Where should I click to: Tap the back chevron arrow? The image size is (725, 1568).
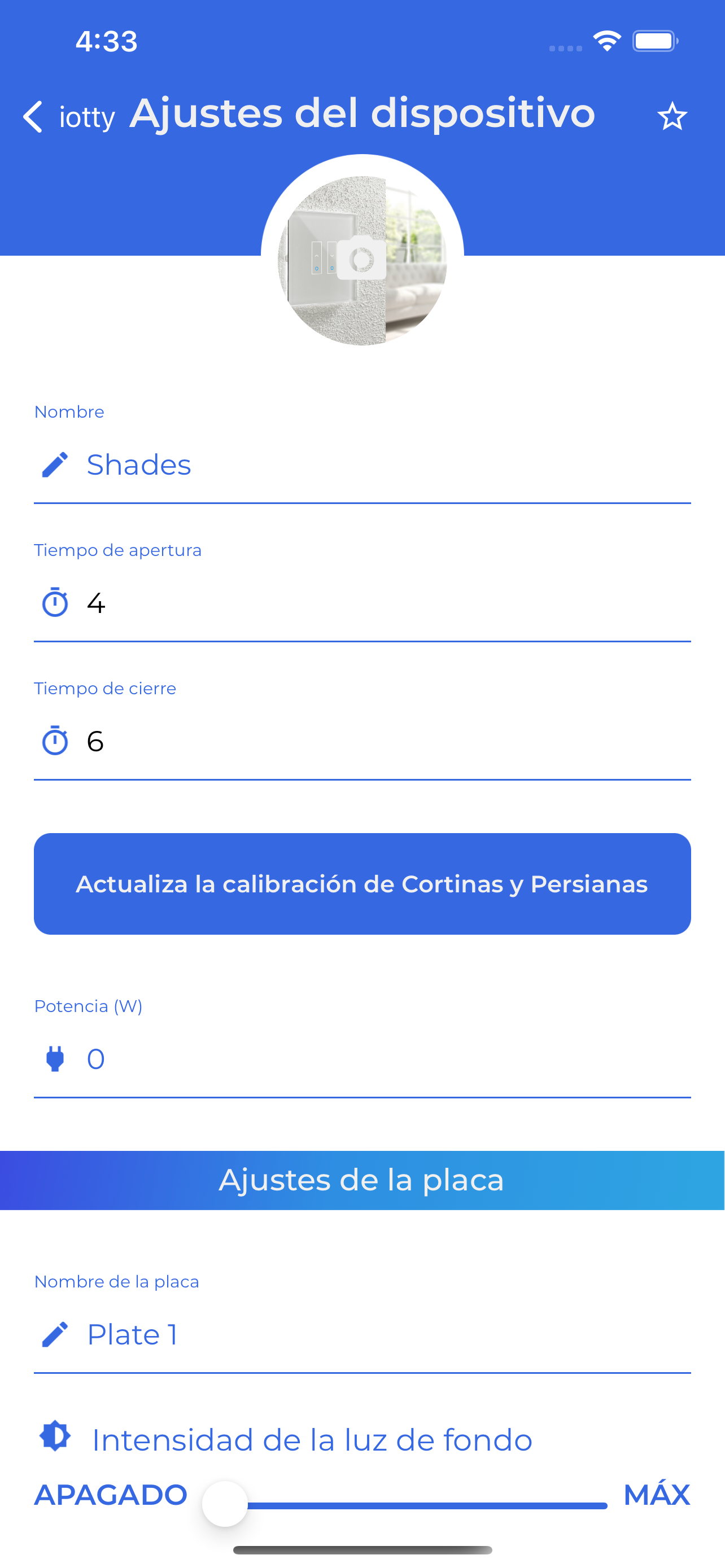point(33,116)
